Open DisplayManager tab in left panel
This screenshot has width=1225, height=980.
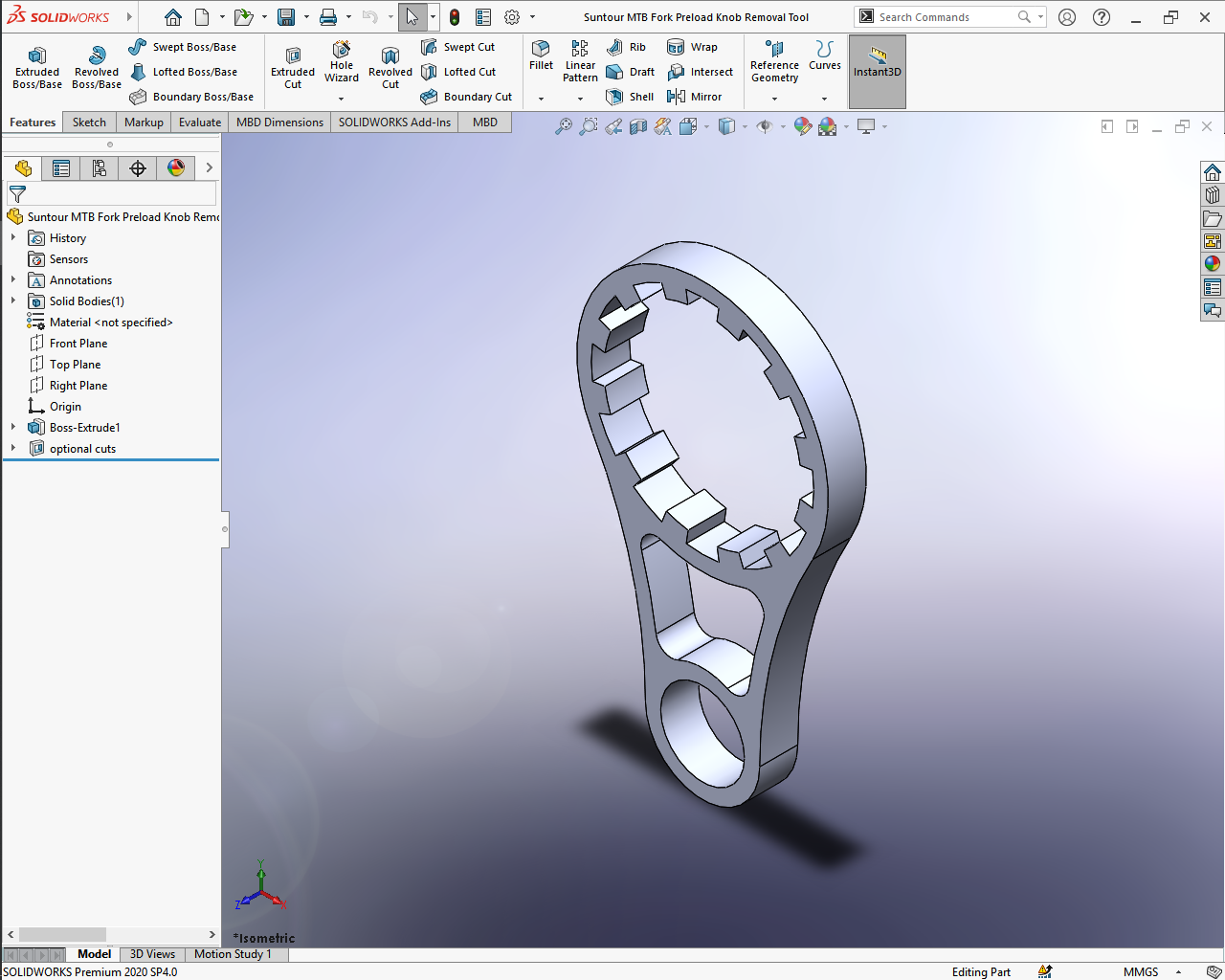click(176, 168)
